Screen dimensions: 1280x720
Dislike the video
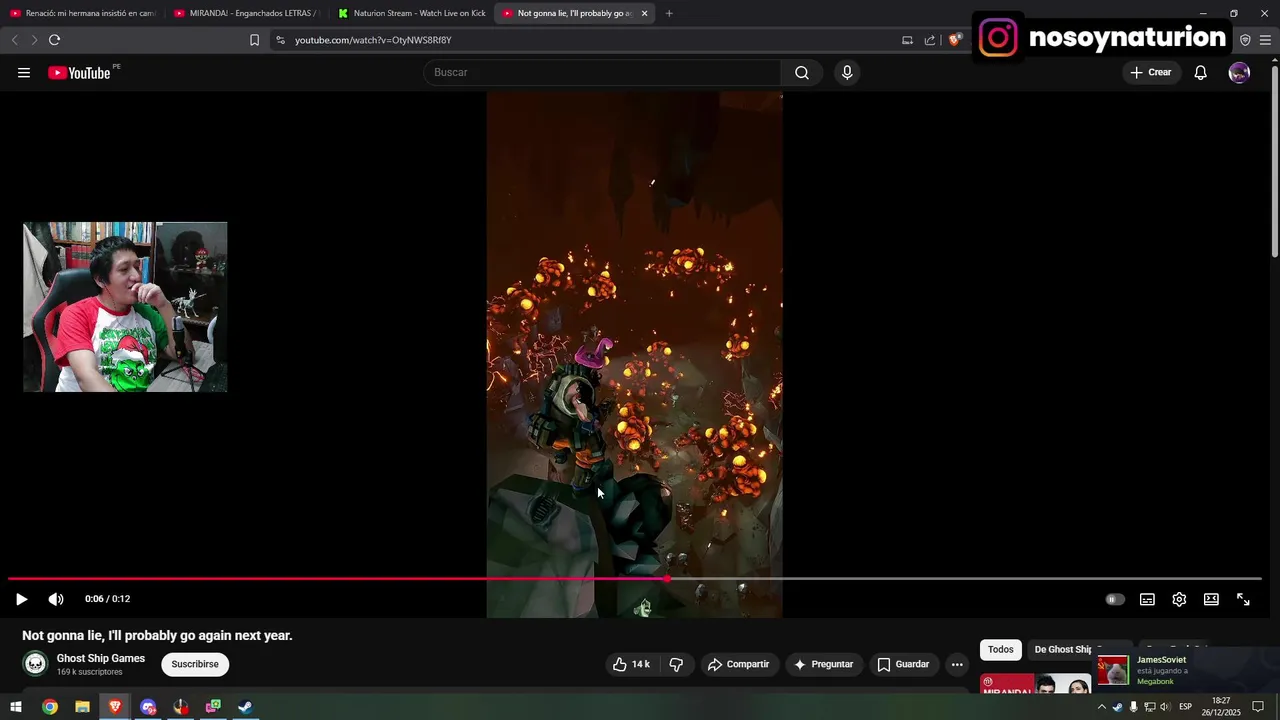(x=676, y=664)
